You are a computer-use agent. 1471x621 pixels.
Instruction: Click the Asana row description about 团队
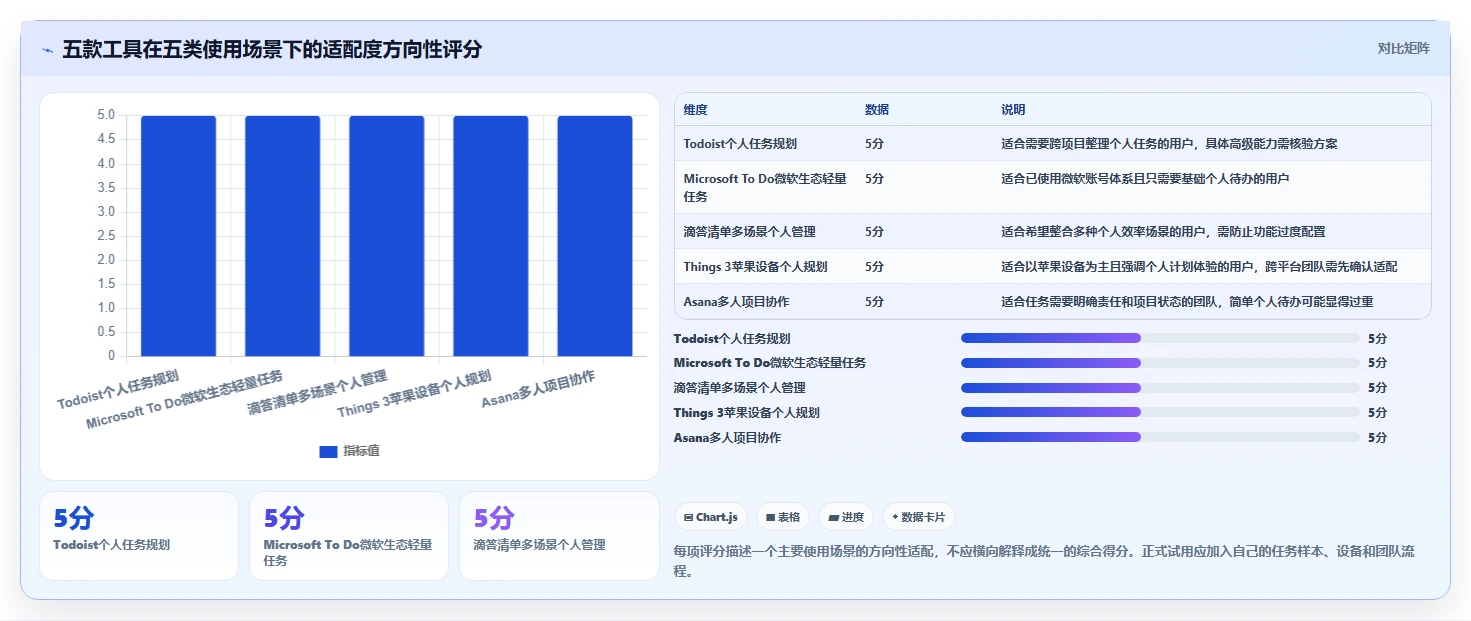1187,302
